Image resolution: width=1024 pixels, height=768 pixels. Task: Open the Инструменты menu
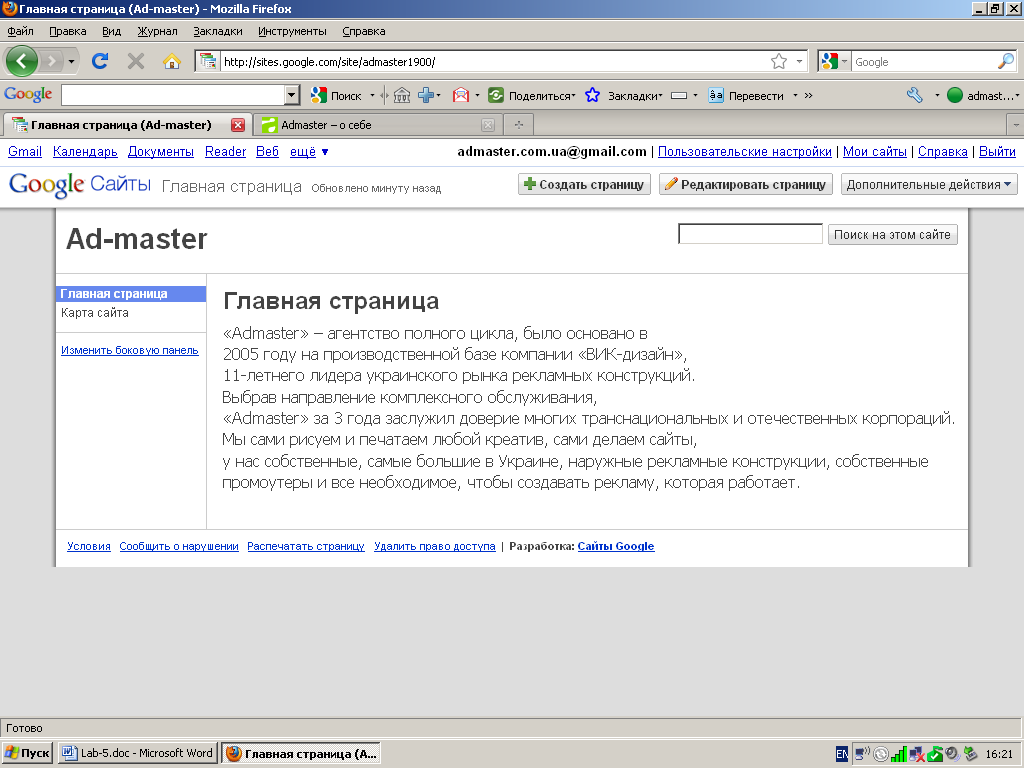(292, 31)
